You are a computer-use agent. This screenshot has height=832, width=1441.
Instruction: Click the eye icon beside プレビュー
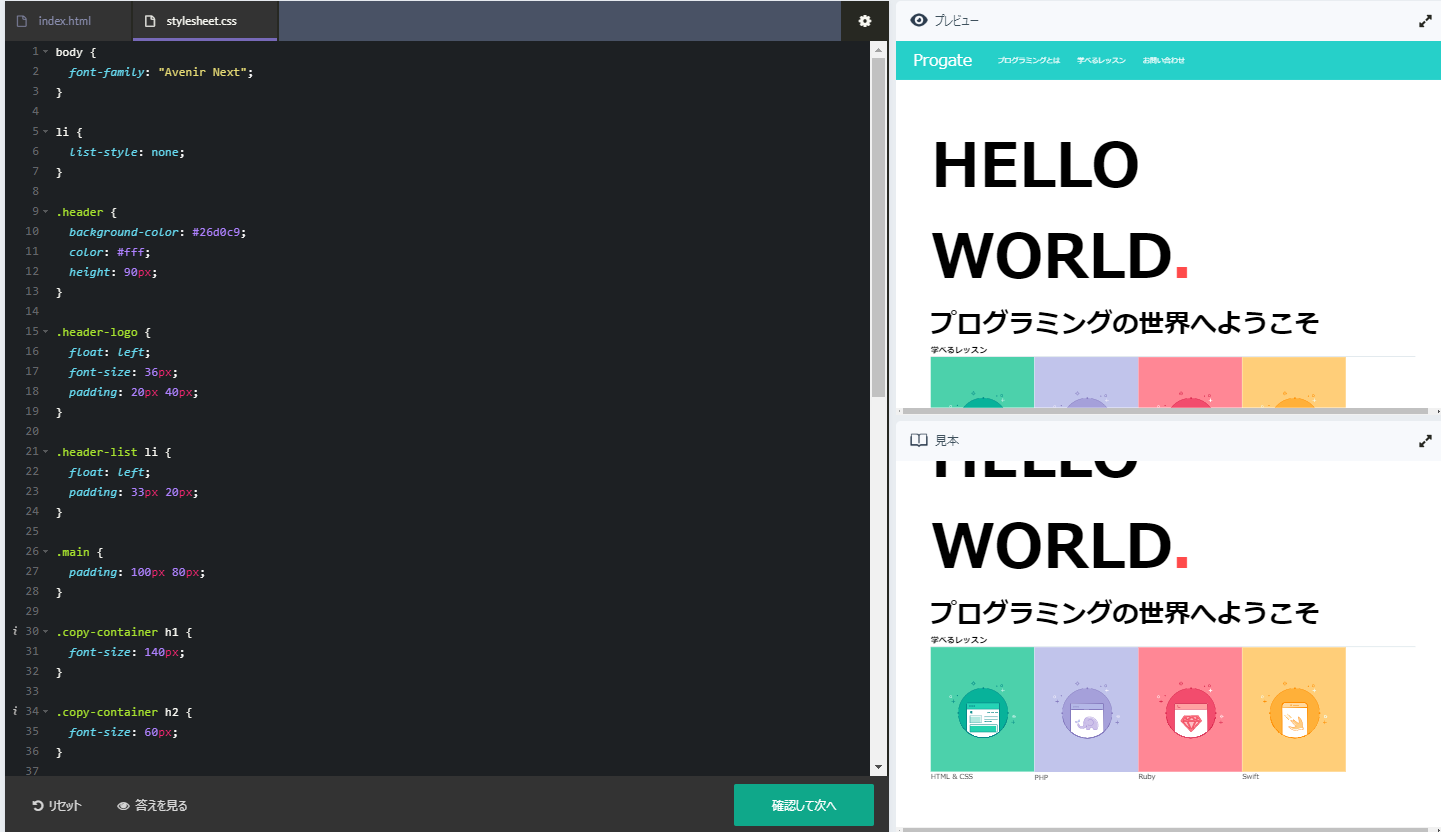pyautogui.click(x=919, y=20)
